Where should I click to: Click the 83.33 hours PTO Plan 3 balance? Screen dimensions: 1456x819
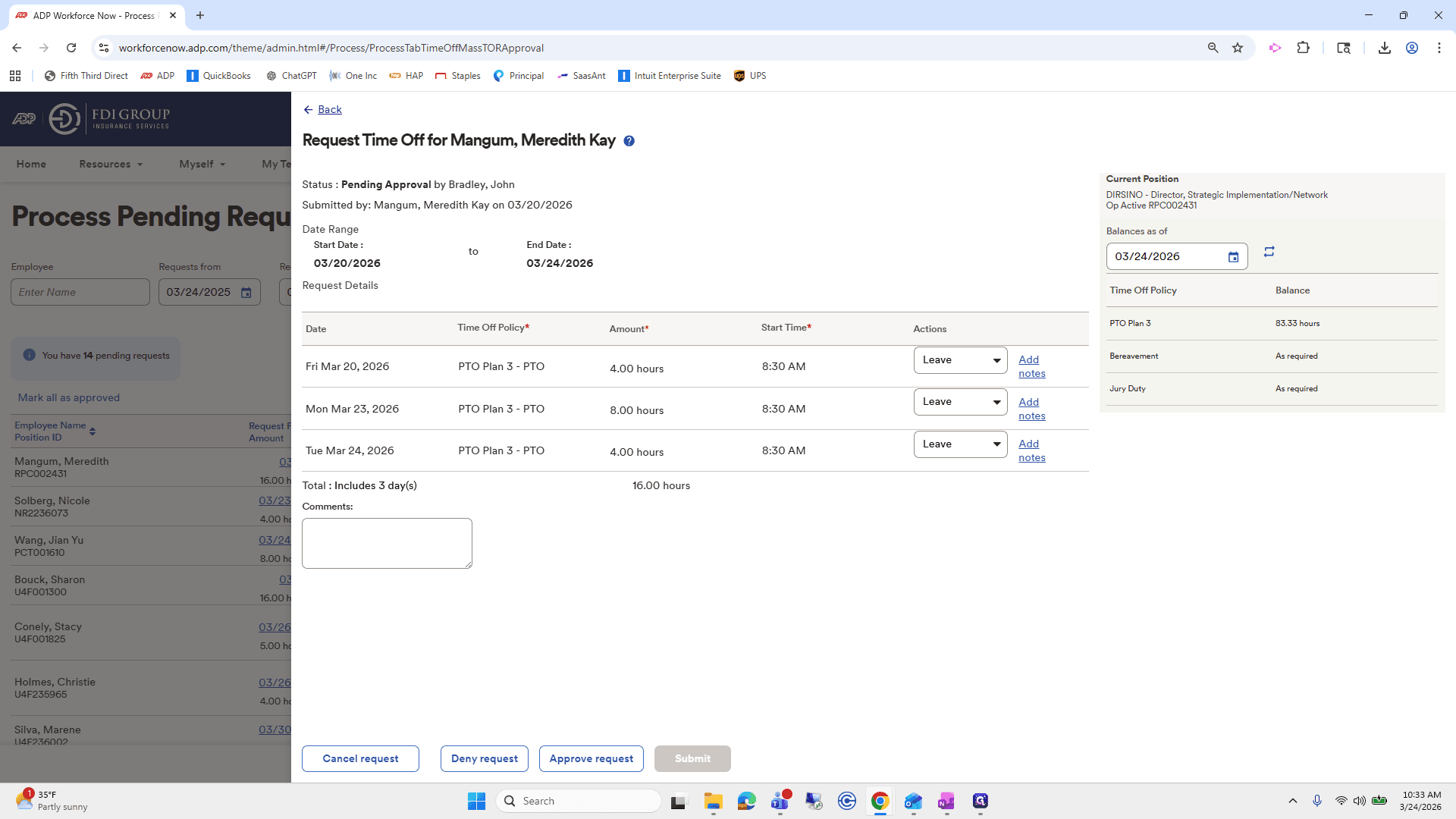coord(1298,324)
